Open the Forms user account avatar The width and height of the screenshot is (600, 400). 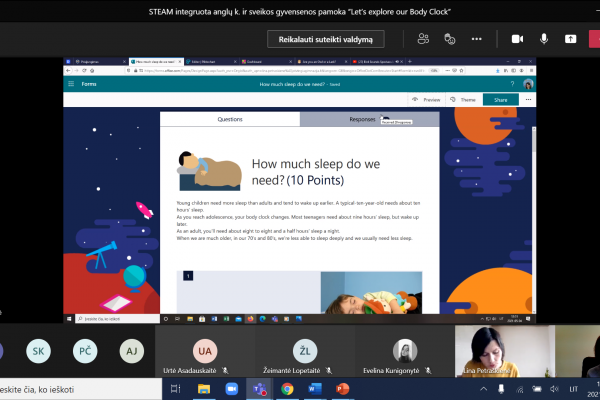(x=528, y=84)
